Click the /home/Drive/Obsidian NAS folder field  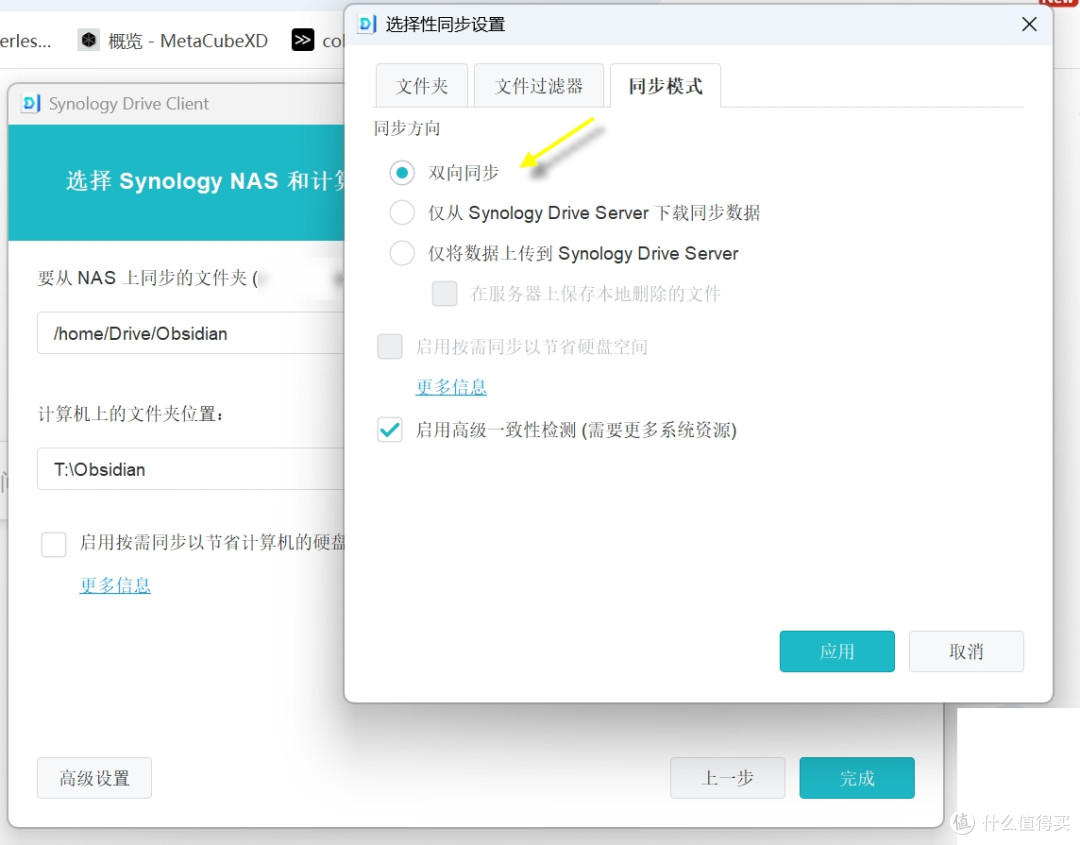coord(191,333)
